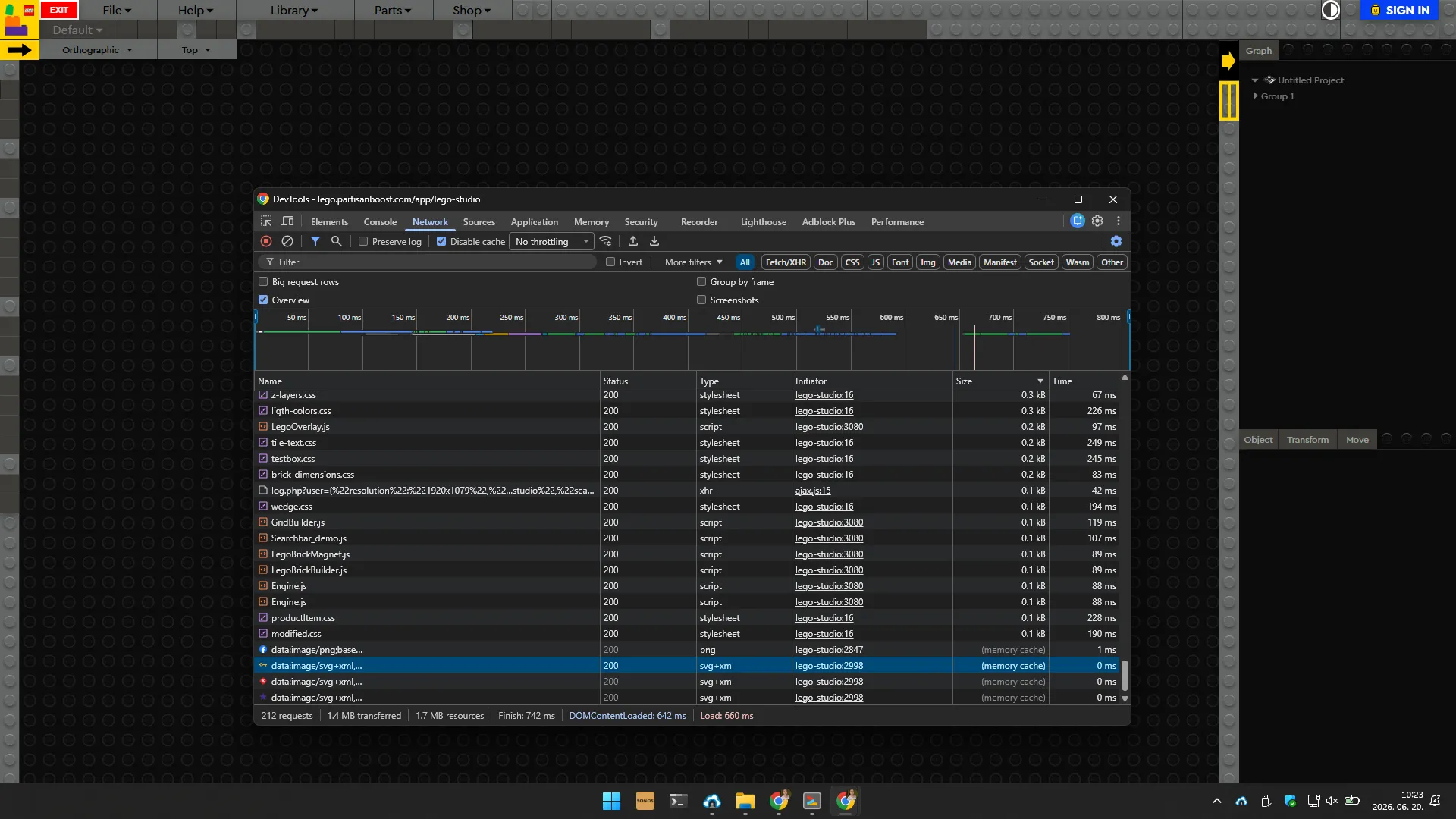Click the LEGO brick logo in the top-left corner
Viewport: 1456px width, 819px height.
[20, 20]
